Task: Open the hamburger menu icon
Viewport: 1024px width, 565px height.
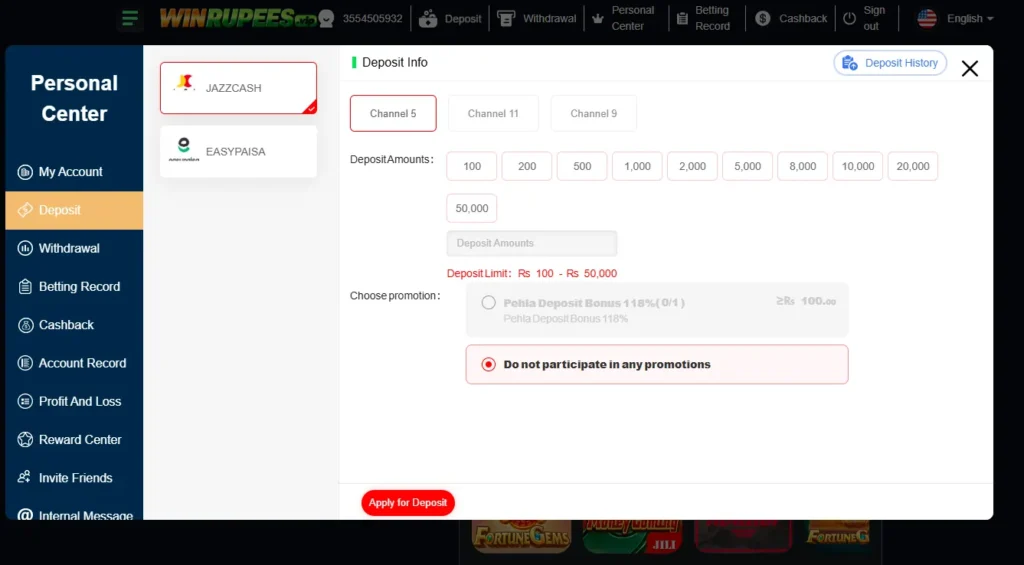Action: tap(130, 18)
